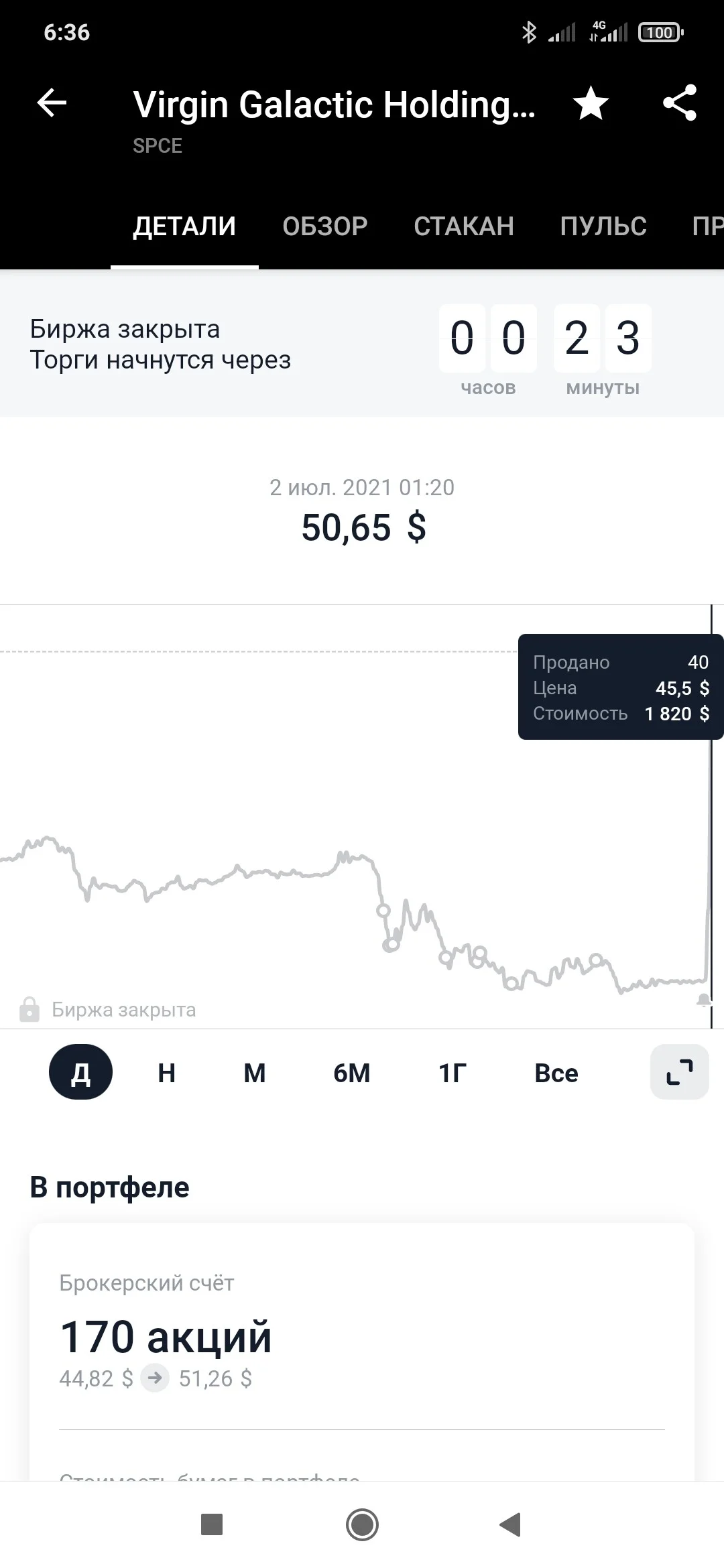
Task: Toggle the favorite star icon
Action: 591,104
